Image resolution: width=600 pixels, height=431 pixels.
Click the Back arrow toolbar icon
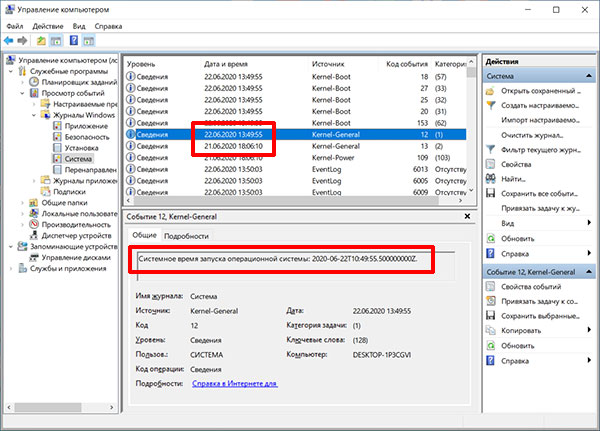(x=9, y=41)
